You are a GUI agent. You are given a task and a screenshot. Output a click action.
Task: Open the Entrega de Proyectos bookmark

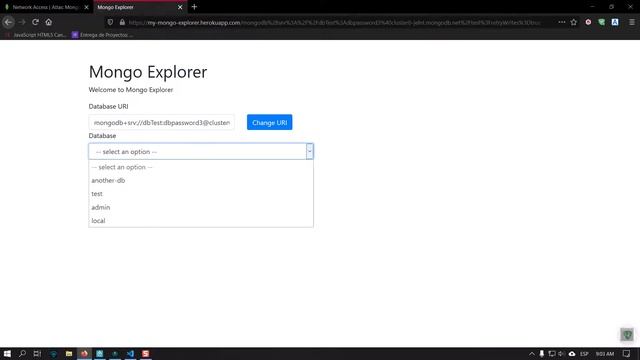(x=102, y=35)
